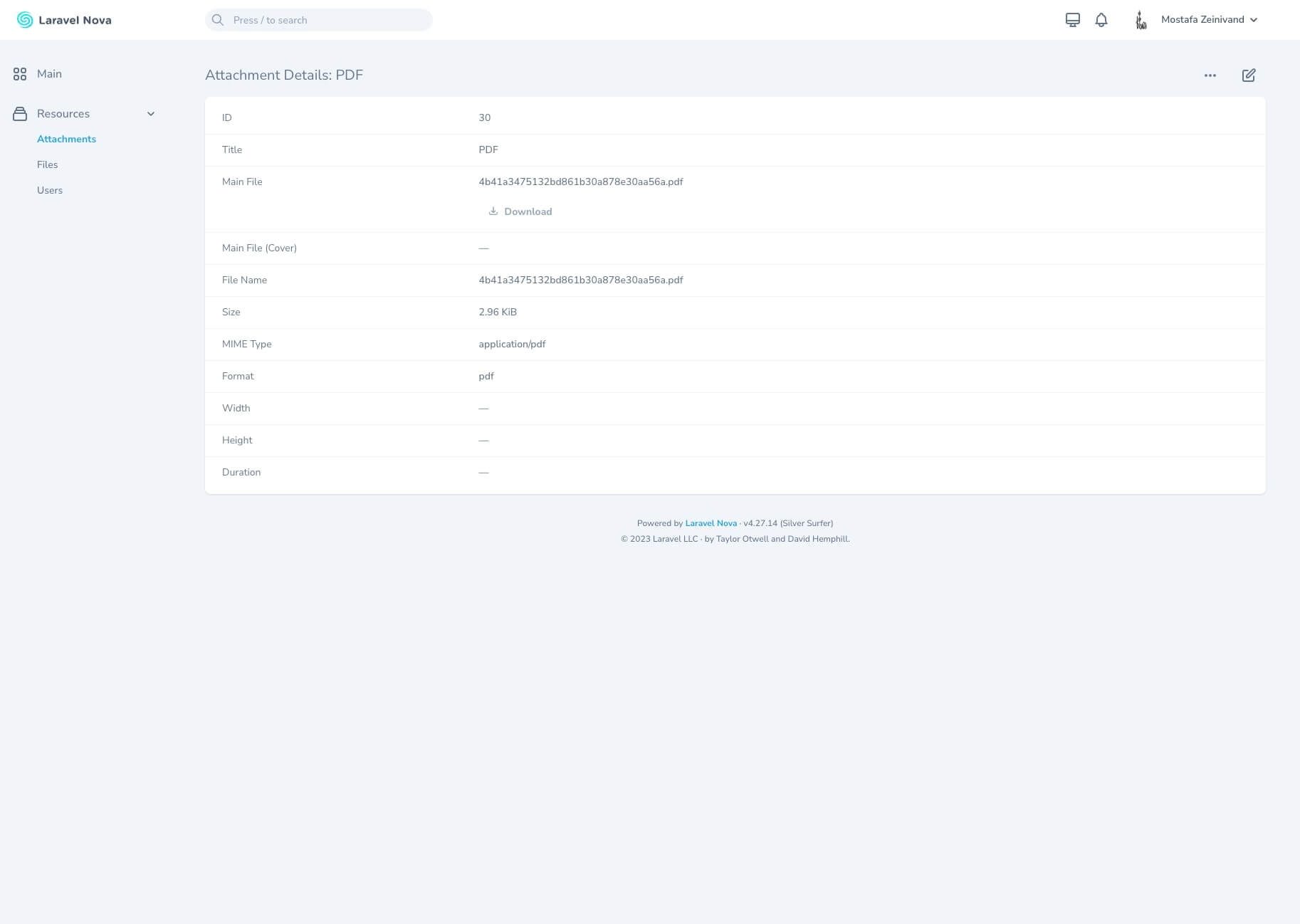Viewport: 1300px width, 924px height.
Task: Click the Attachment Details: PDF heading
Action: (x=283, y=75)
